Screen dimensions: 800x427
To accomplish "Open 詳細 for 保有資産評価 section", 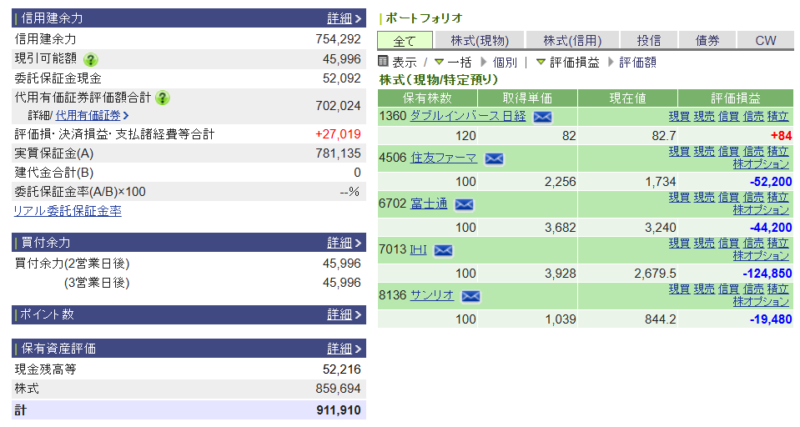I will point(344,349).
